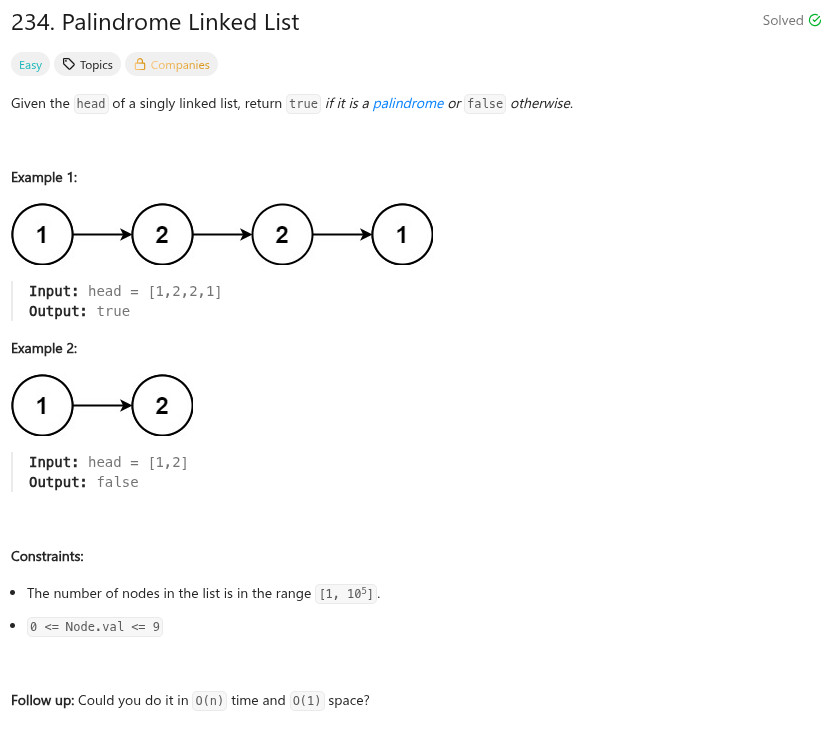Click node 1 in Example 2 diagram
The image size is (836, 733).
click(42, 406)
